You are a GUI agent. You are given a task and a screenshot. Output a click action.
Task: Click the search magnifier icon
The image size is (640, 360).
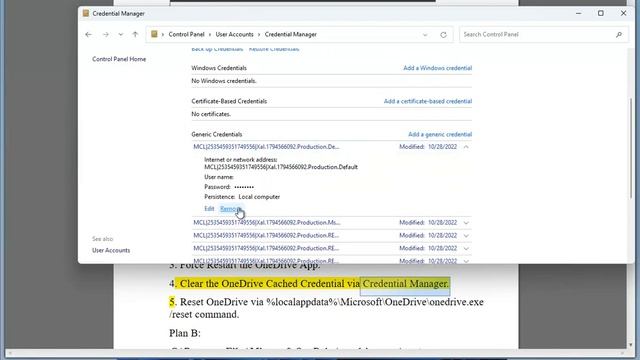pyautogui.click(x=619, y=35)
